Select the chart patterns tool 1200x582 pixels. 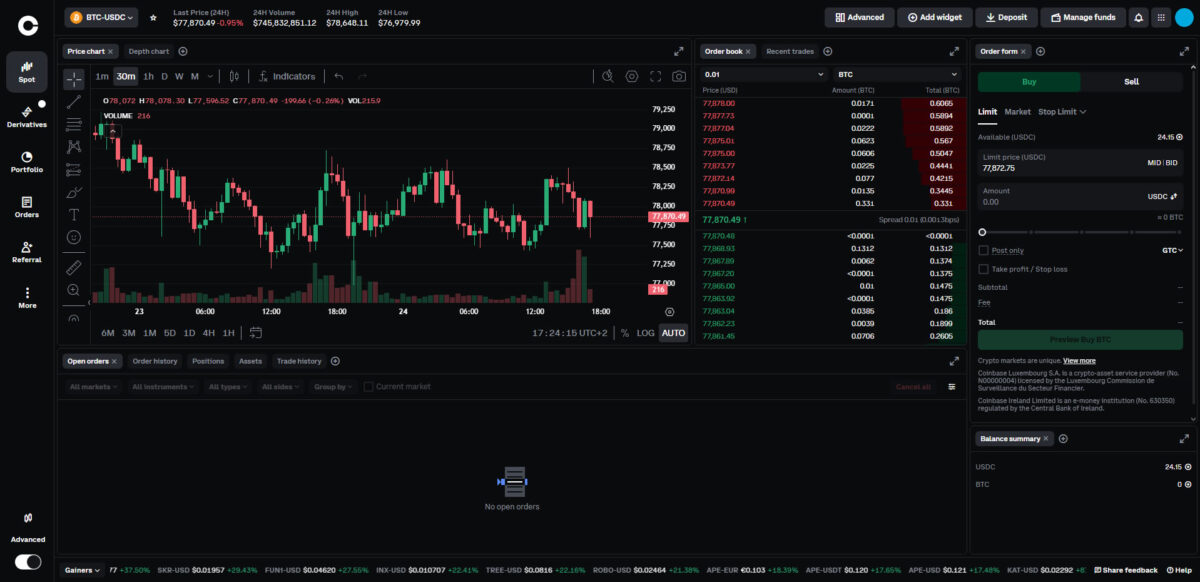(x=74, y=146)
